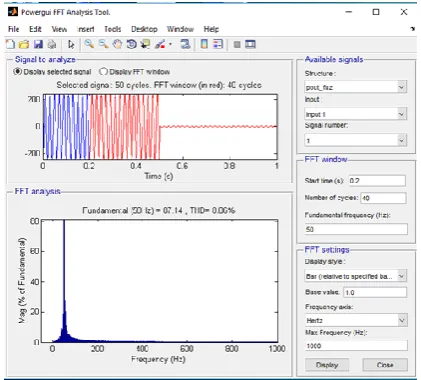
Task: Open the Edit menu
Action: [x=35, y=29]
